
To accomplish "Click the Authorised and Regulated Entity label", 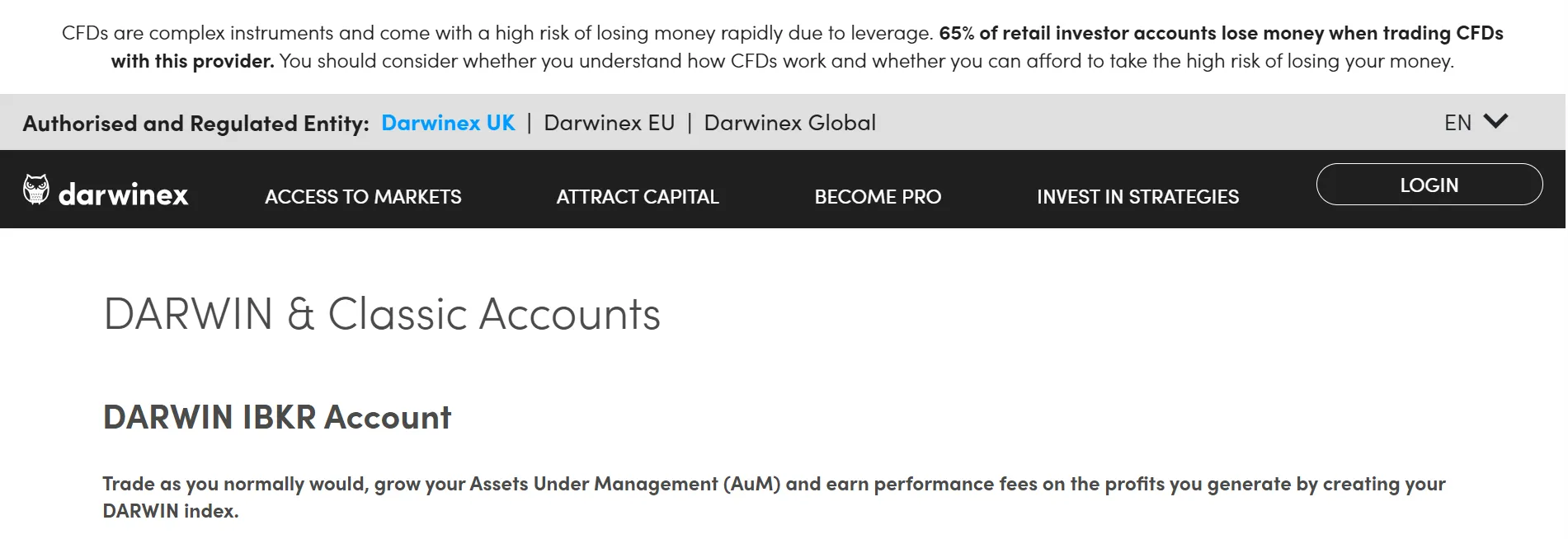I will 196,124.
